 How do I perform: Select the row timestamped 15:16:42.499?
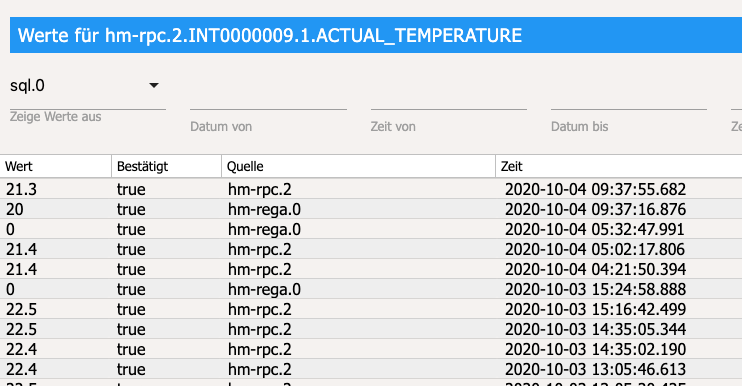click(x=371, y=309)
